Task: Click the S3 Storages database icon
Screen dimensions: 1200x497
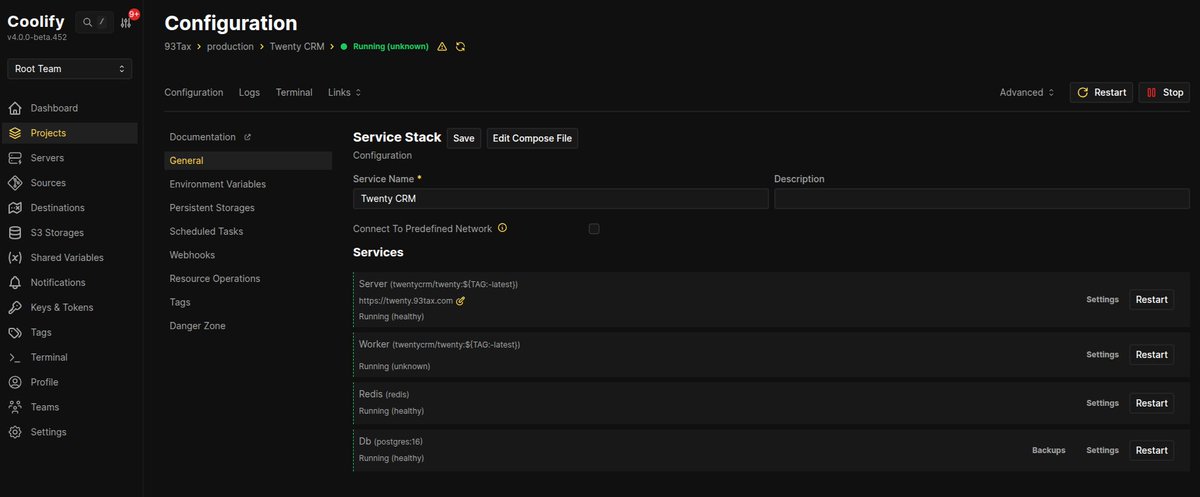Action: [14, 233]
